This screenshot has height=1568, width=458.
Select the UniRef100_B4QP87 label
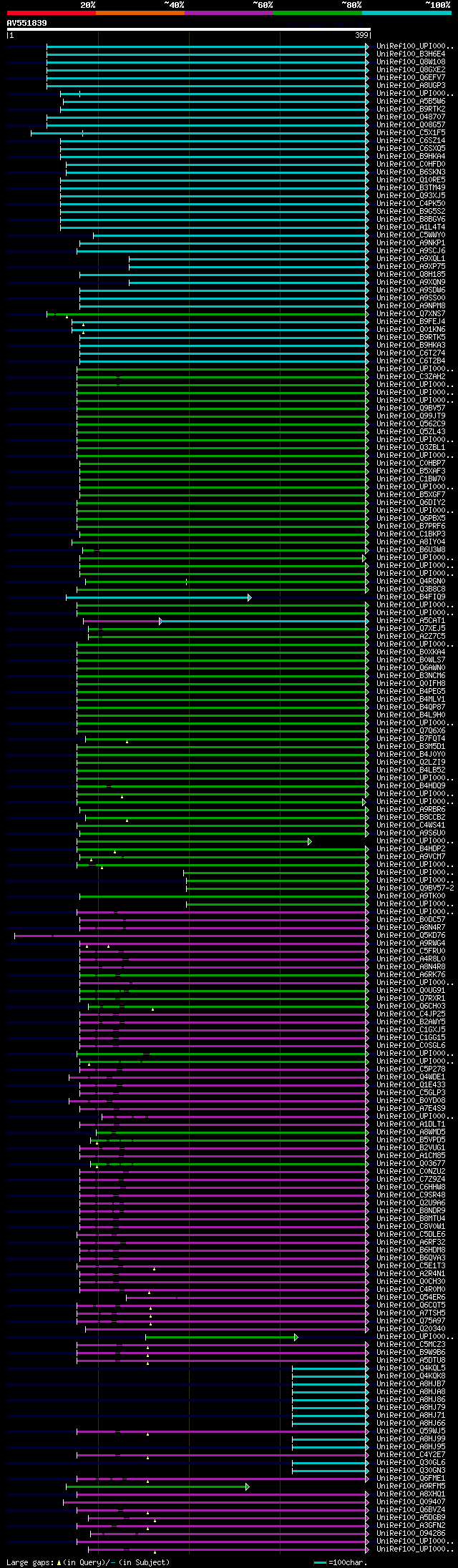click(411, 707)
